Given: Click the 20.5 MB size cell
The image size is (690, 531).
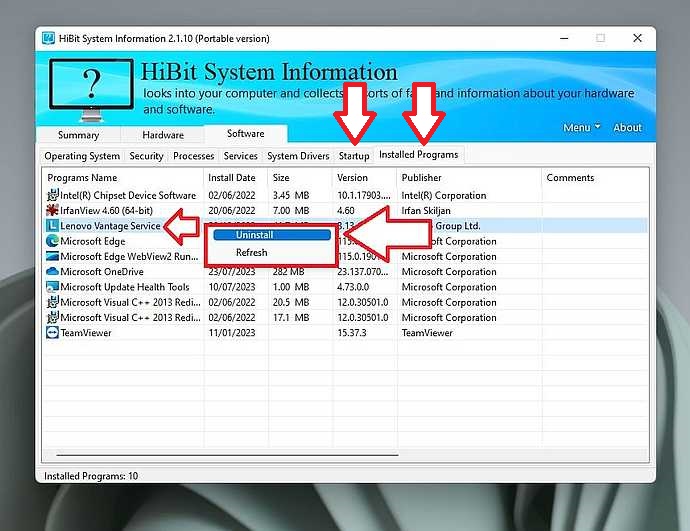Looking at the screenshot, I should click(291, 302).
